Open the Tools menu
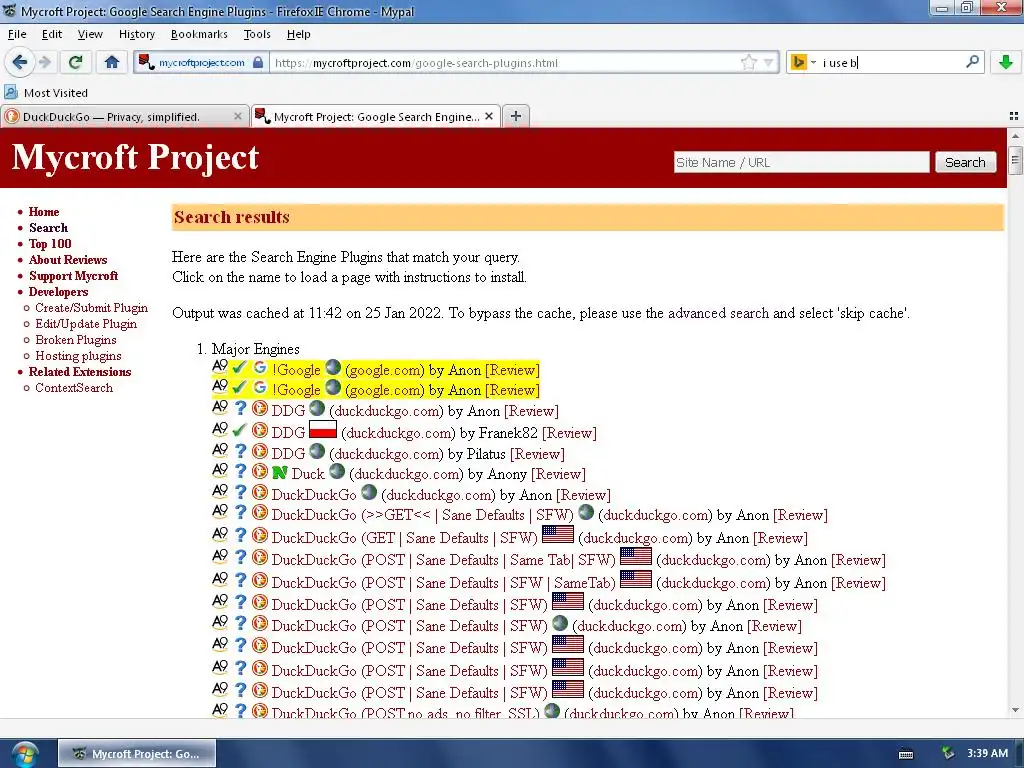1024x768 pixels. (x=257, y=34)
